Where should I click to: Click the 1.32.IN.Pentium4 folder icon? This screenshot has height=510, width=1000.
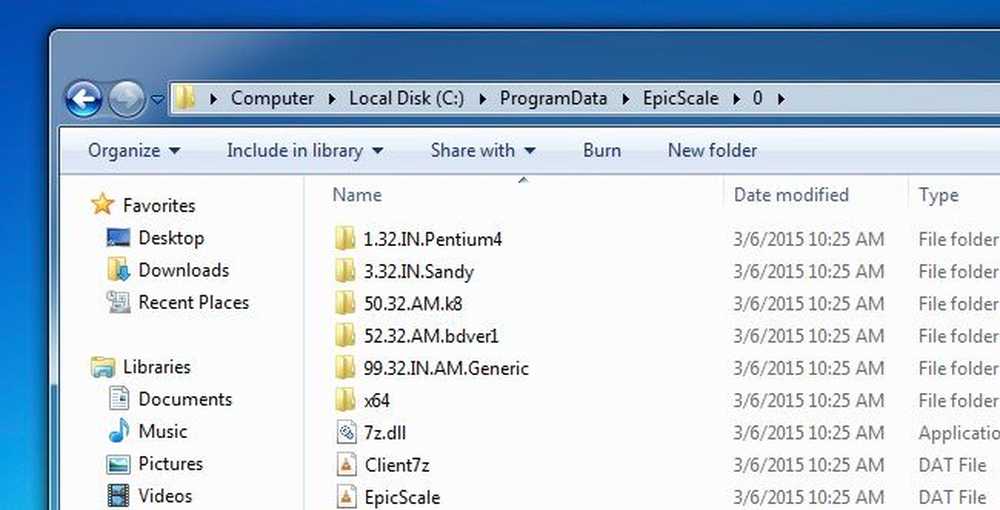[x=345, y=239]
